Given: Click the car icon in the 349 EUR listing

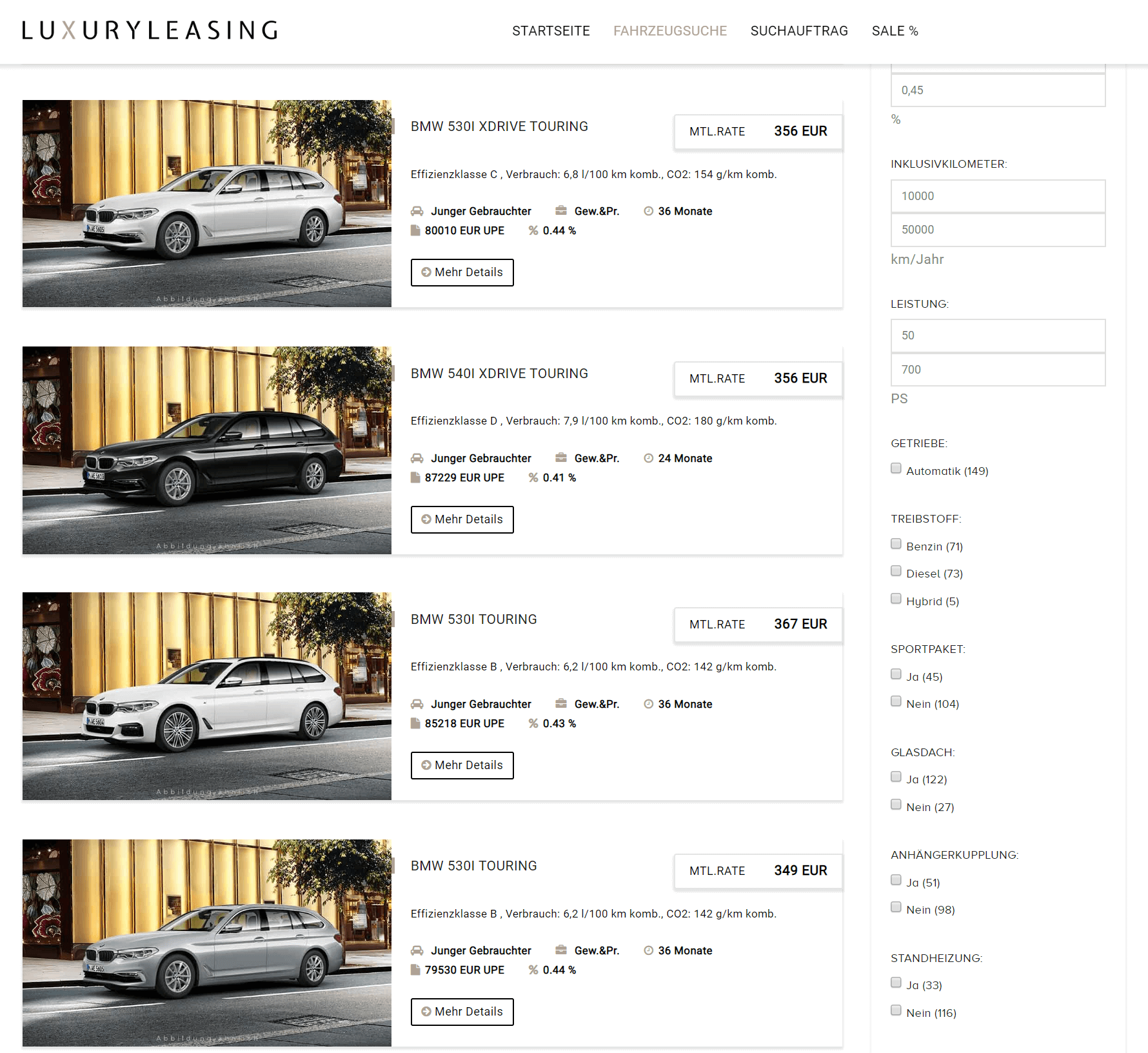Looking at the screenshot, I should click(x=417, y=950).
